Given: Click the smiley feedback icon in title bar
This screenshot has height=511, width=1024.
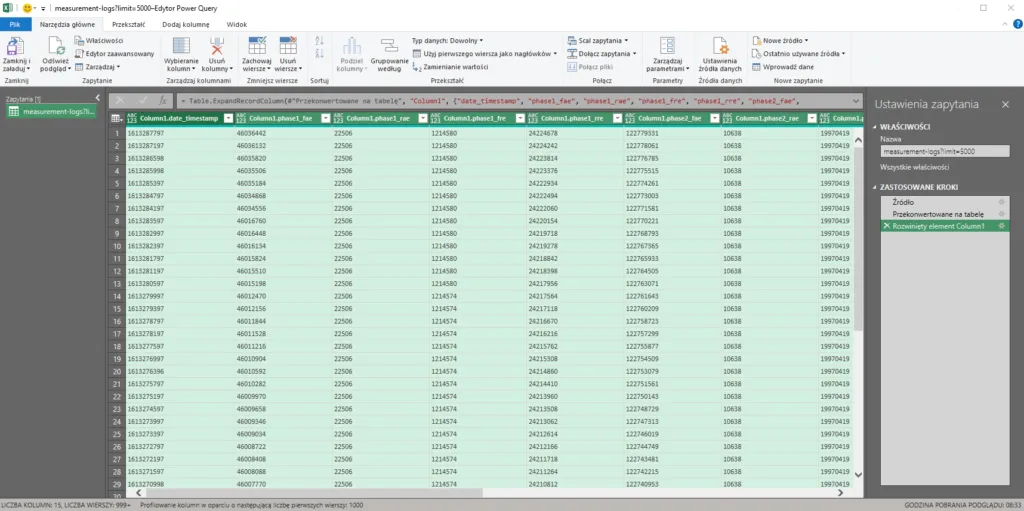Looking at the screenshot, I should (x=27, y=8).
